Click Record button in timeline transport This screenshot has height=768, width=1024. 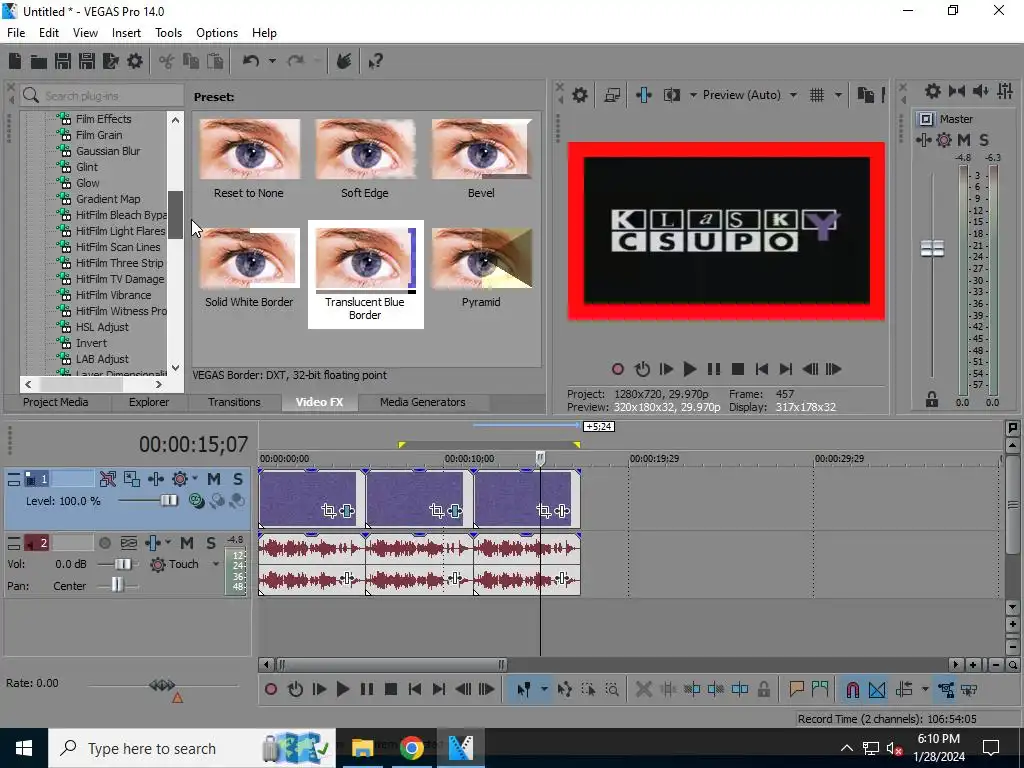pyautogui.click(x=271, y=690)
